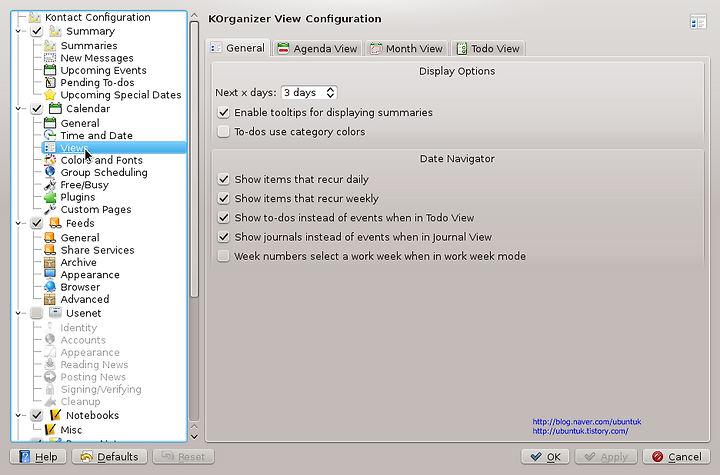
Task: Enable To-dos use category colors
Action: 224,132
